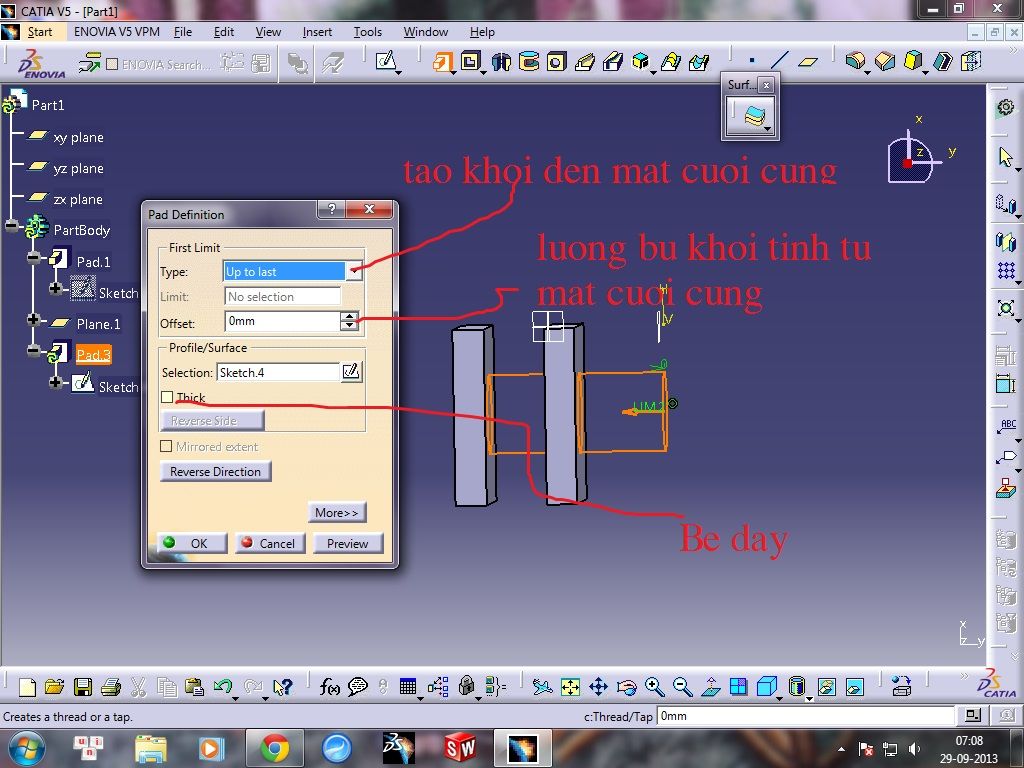
Task: Open the Insert menu
Action: (x=317, y=31)
